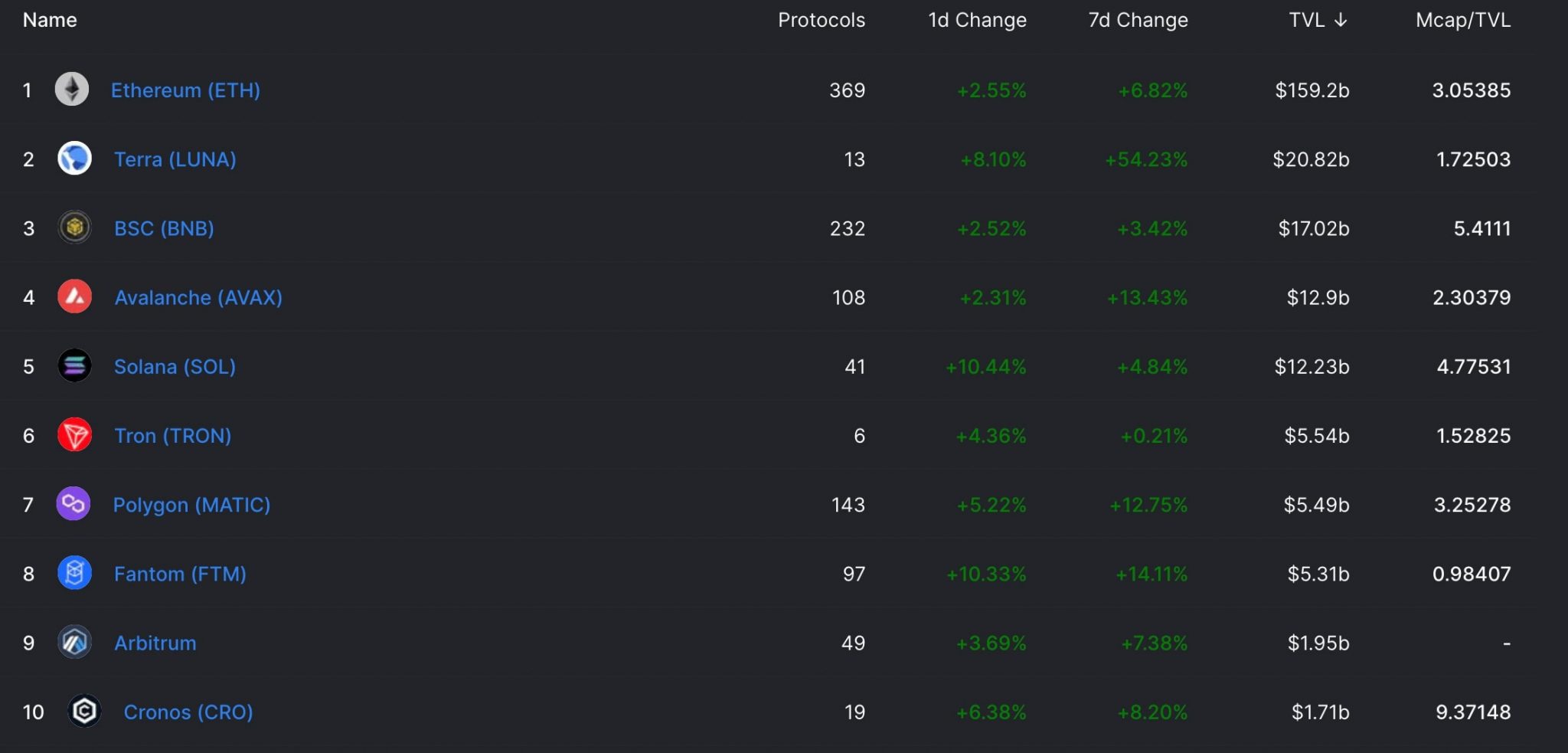Viewport: 1568px width, 753px height.
Task: Open the Arbitrum chain link
Action: [x=155, y=643]
